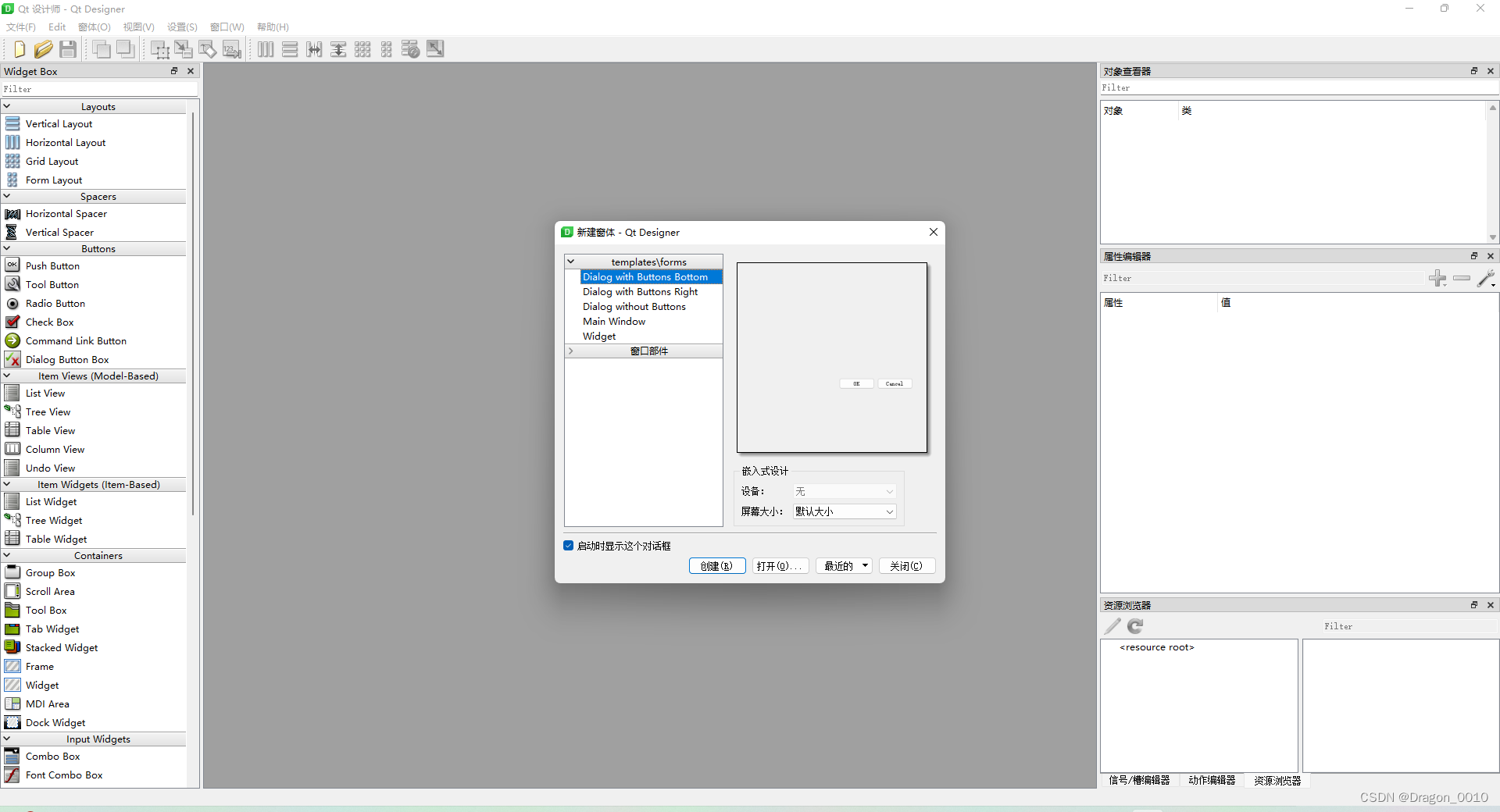
Task: Open the 设置(S) menu
Action: pyautogui.click(x=183, y=27)
